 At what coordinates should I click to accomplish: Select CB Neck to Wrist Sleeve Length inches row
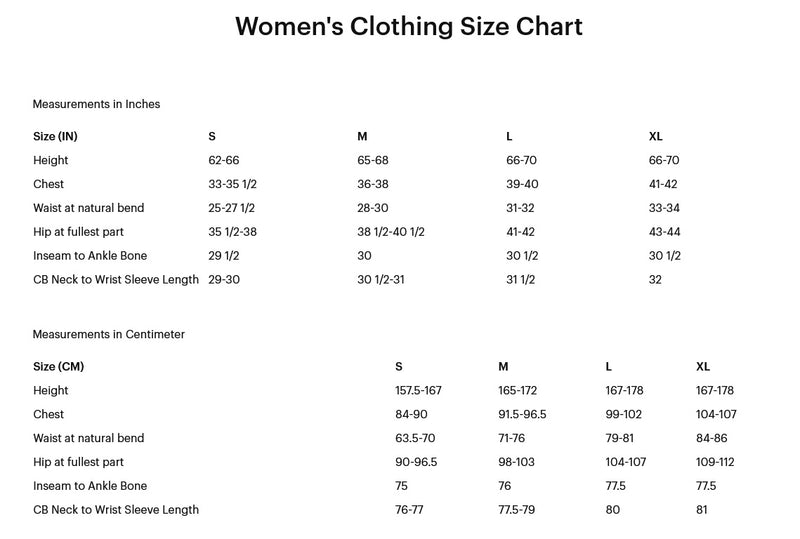coord(116,280)
